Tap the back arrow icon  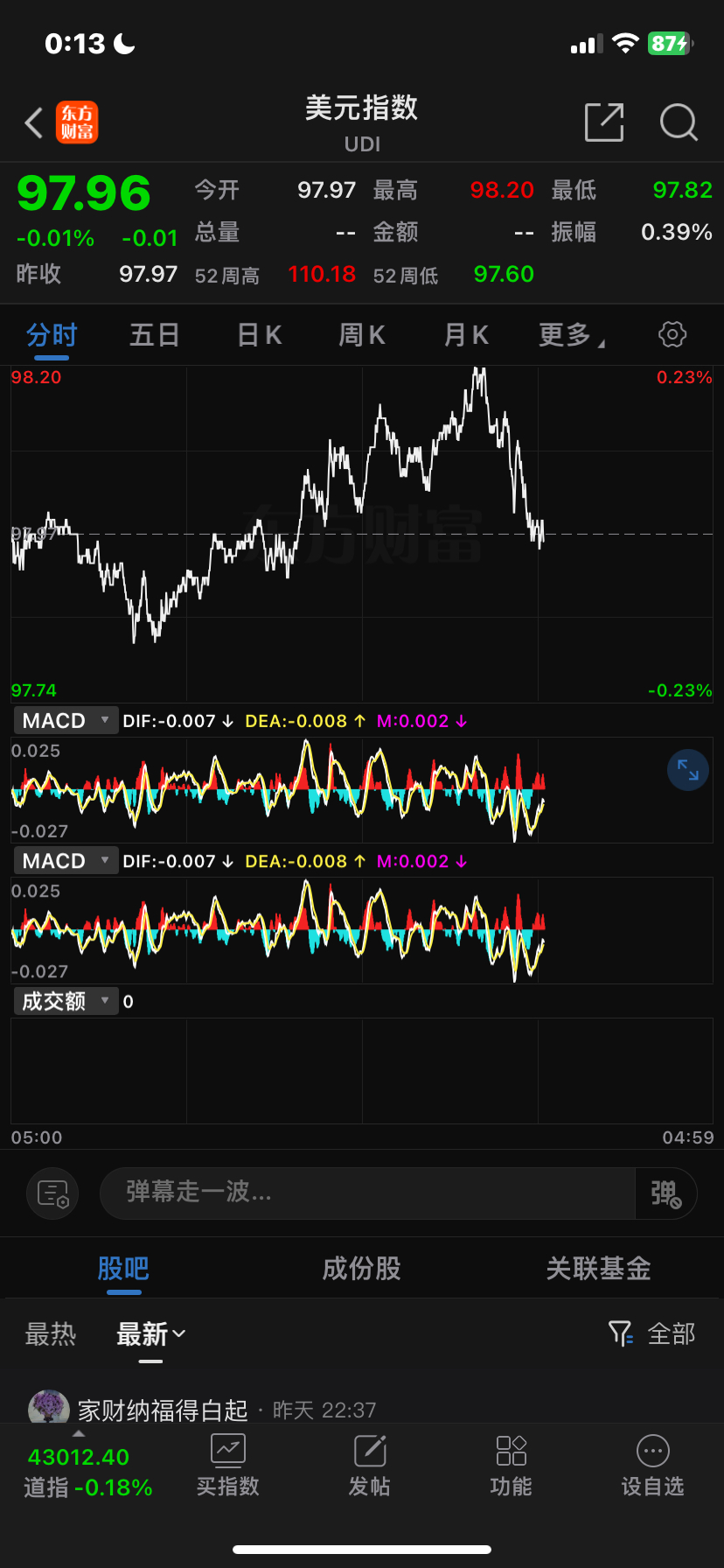[34, 122]
